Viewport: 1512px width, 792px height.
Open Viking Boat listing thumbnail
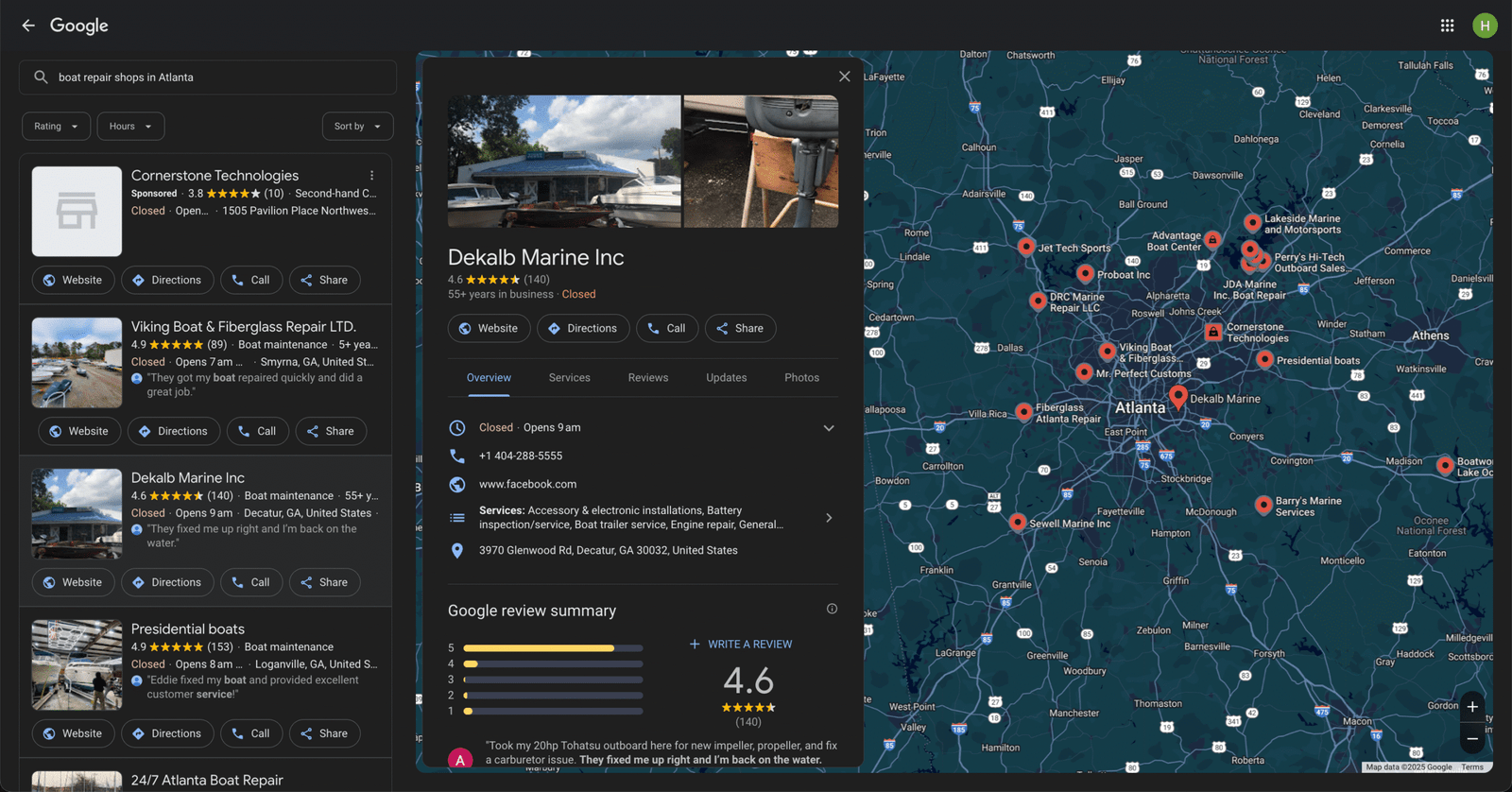(77, 363)
